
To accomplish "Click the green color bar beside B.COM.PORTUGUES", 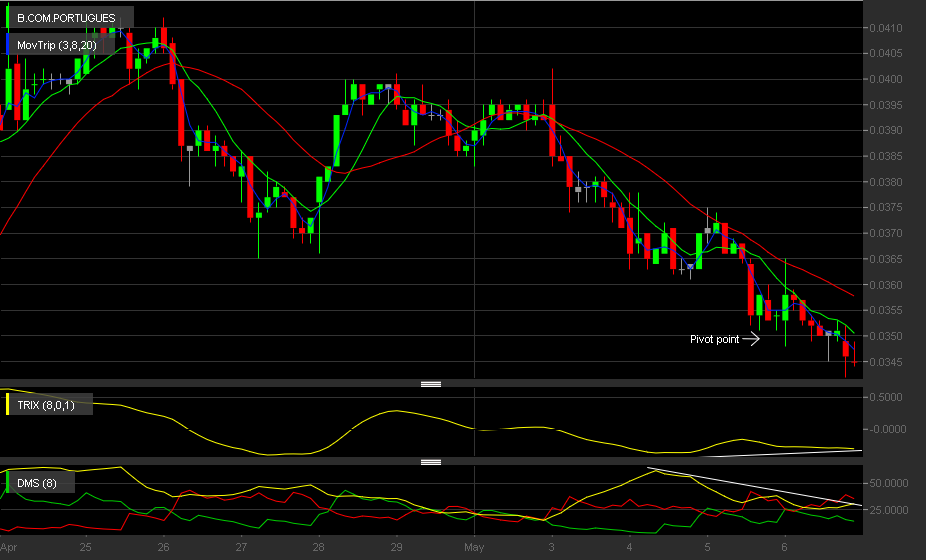I will click(x=8, y=18).
